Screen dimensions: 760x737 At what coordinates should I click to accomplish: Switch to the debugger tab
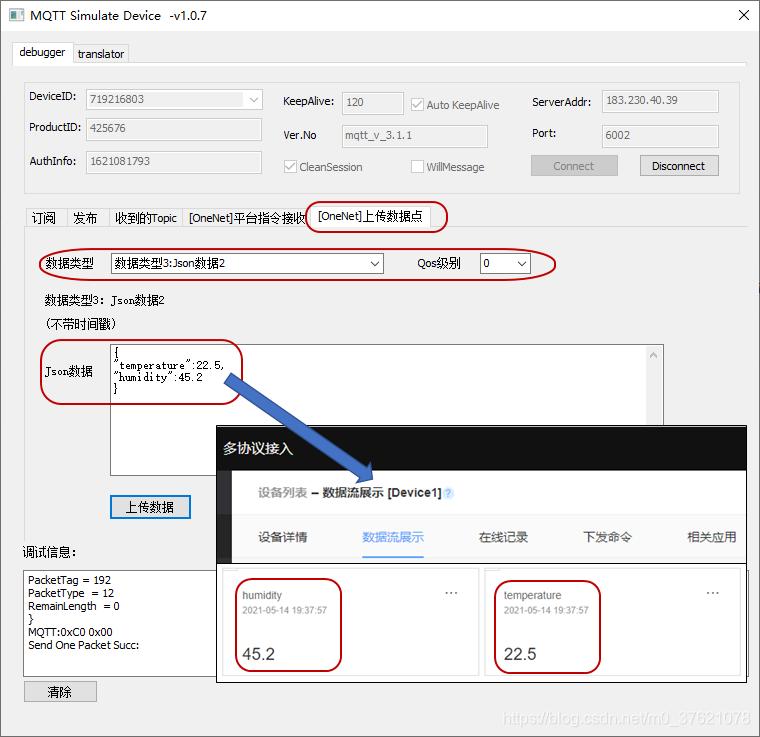pyautogui.click(x=42, y=52)
